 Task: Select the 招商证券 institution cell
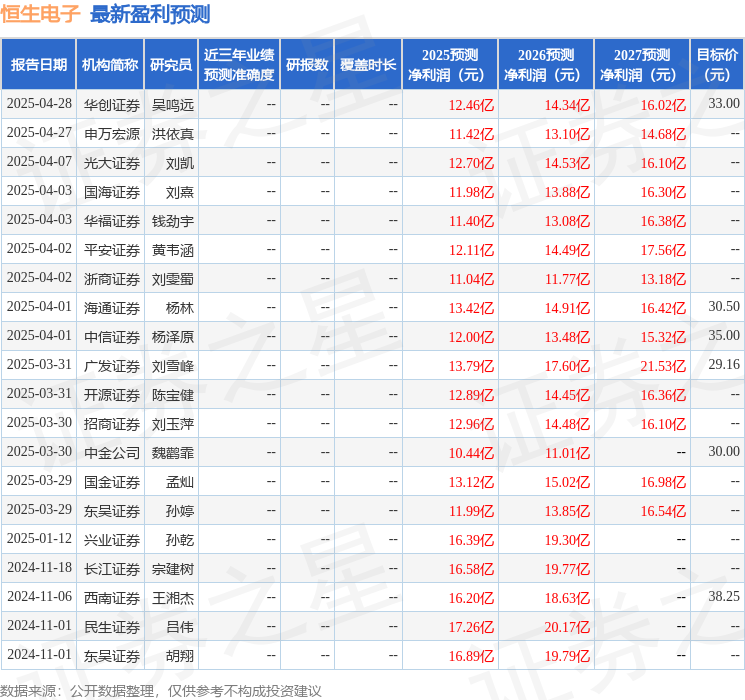pos(112,424)
